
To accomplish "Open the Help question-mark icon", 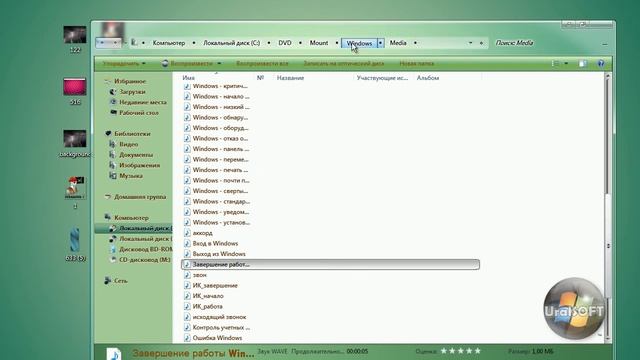I will 600,64.
